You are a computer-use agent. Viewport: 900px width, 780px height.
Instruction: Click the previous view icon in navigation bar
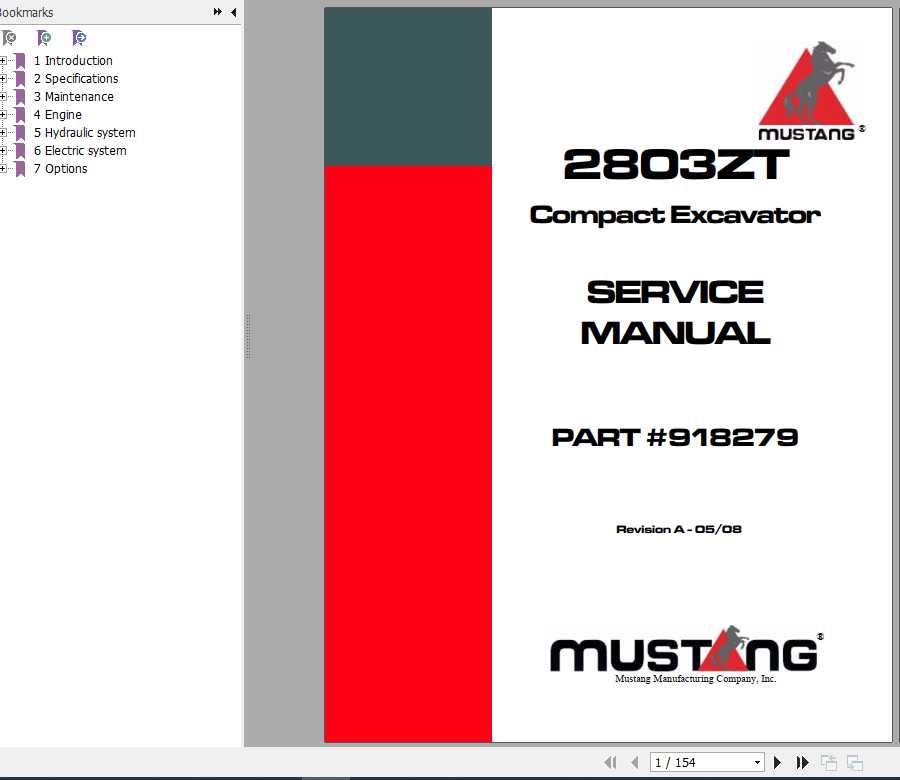(x=828, y=762)
